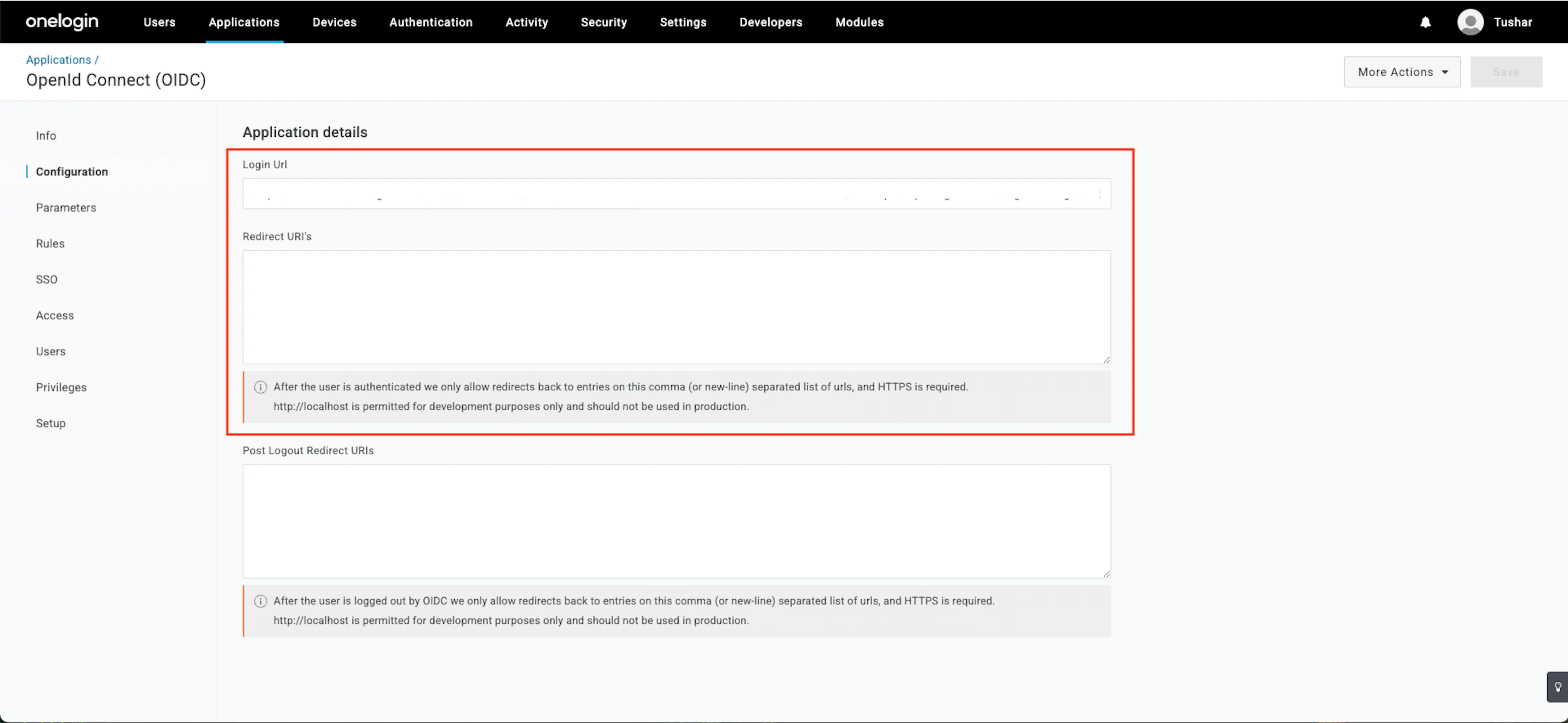Open the Users top menu

[x=160, y=22]
